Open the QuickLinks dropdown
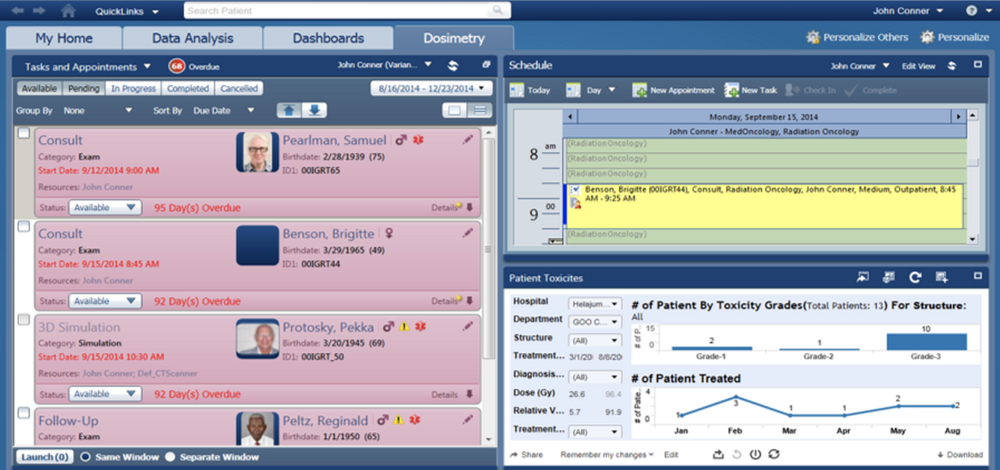Image resolution: width=1000 pixels, height=470 pixels. point(127,11)
